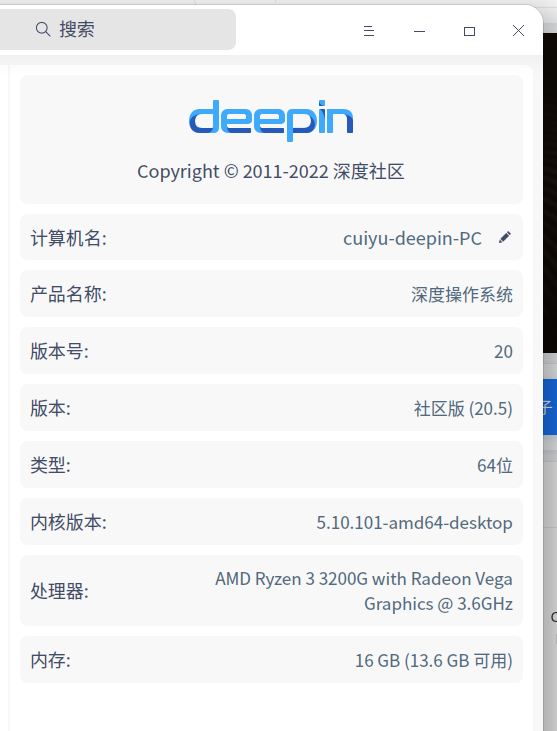This screenshot has width=557, height=731.
Task: Click the copyright text 2011-2022 深度社区
Action: click(x=271, y=172)
